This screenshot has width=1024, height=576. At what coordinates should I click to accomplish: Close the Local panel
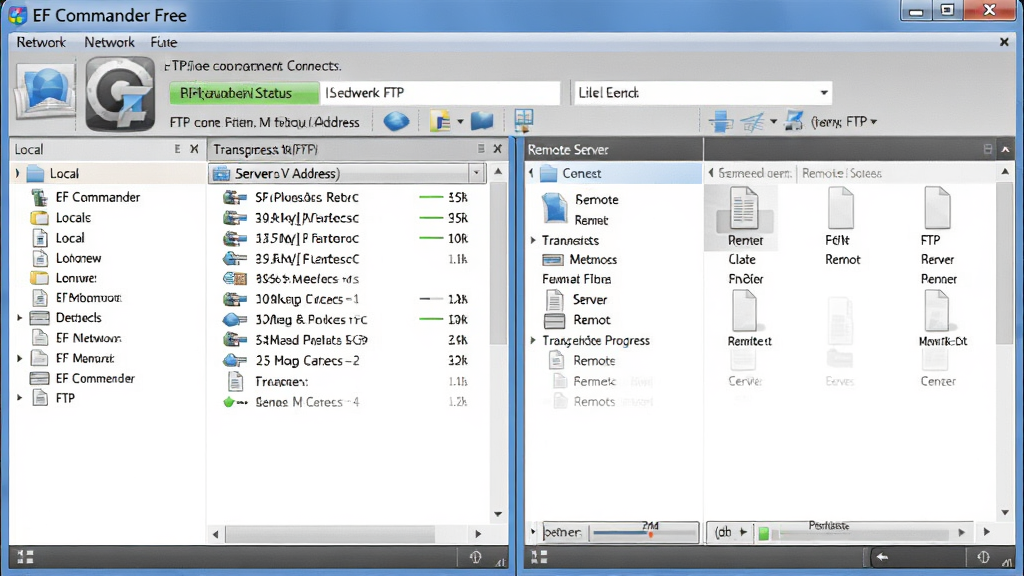tap(194, 149)
